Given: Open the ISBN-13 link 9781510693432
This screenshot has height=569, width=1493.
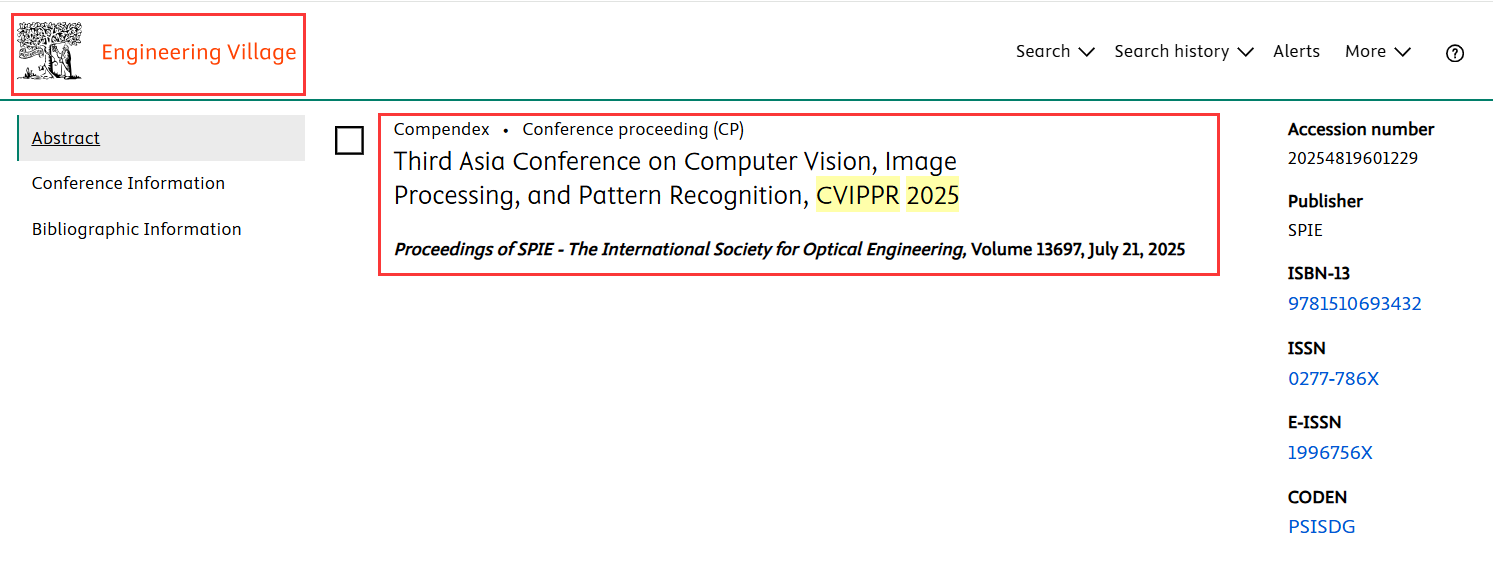Looking at the screenshot, I should pyautogui.click(x=1354, y=304).
